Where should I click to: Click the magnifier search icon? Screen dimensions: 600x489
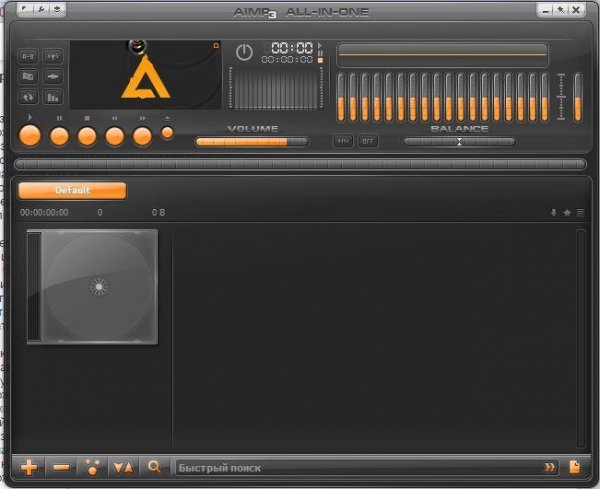pos(155,467)
